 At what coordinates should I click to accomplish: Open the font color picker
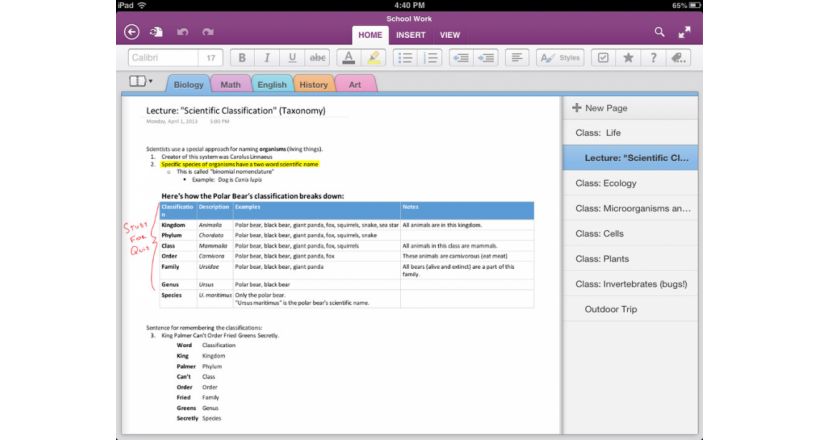[x=348, y=58]
